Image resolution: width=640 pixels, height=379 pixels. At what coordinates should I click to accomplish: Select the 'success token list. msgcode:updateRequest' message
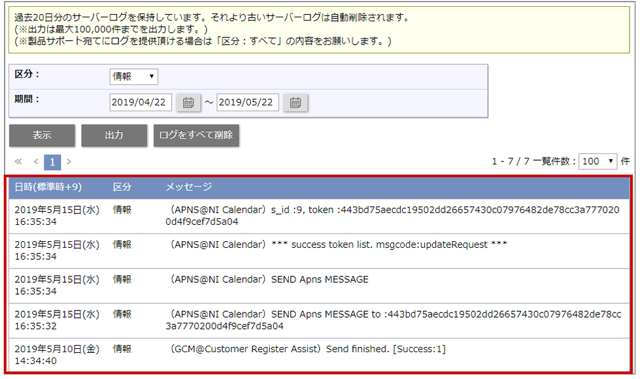coord(338,244)
